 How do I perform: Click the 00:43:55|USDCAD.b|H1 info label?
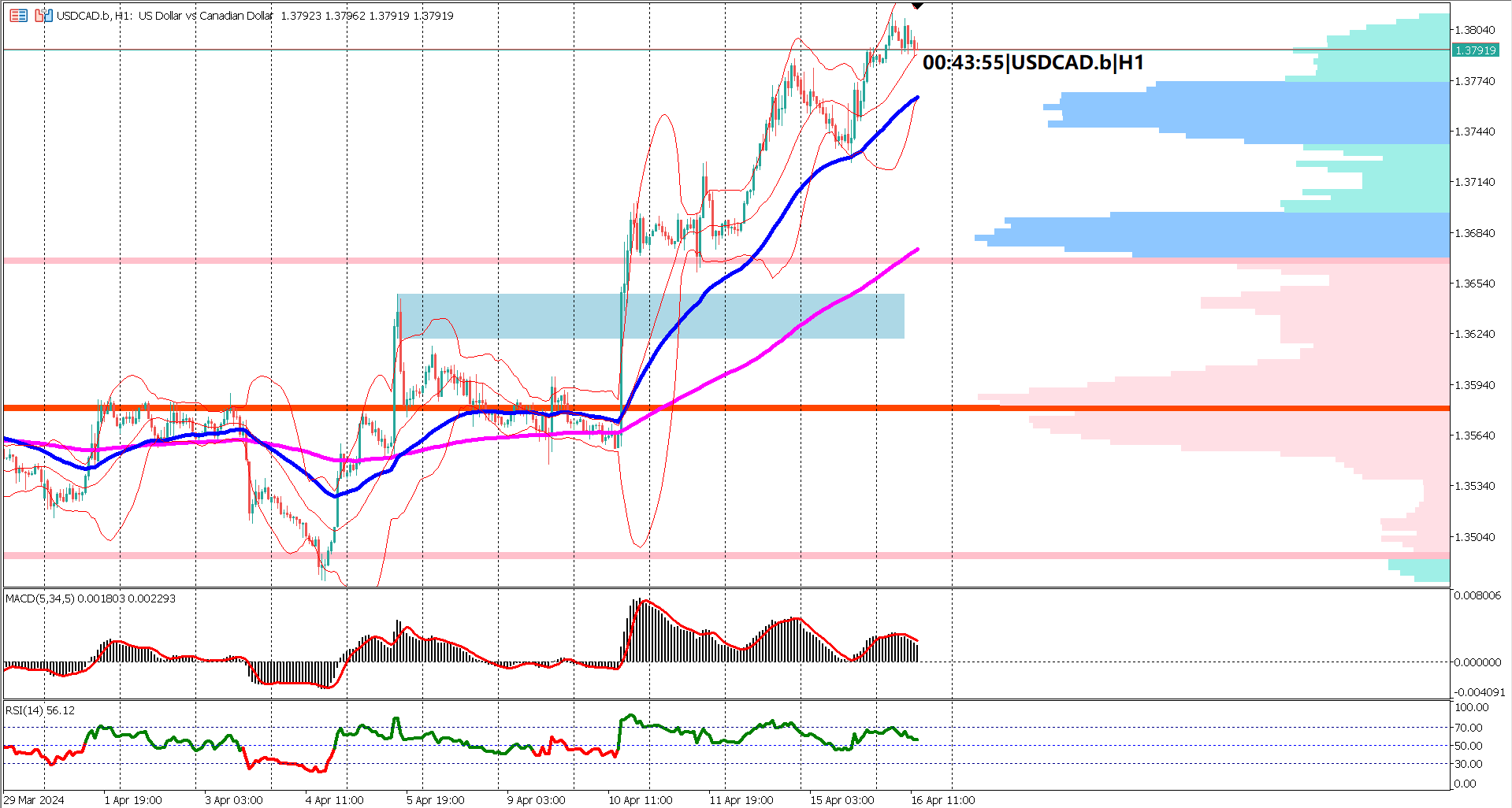coord(1032,61)
